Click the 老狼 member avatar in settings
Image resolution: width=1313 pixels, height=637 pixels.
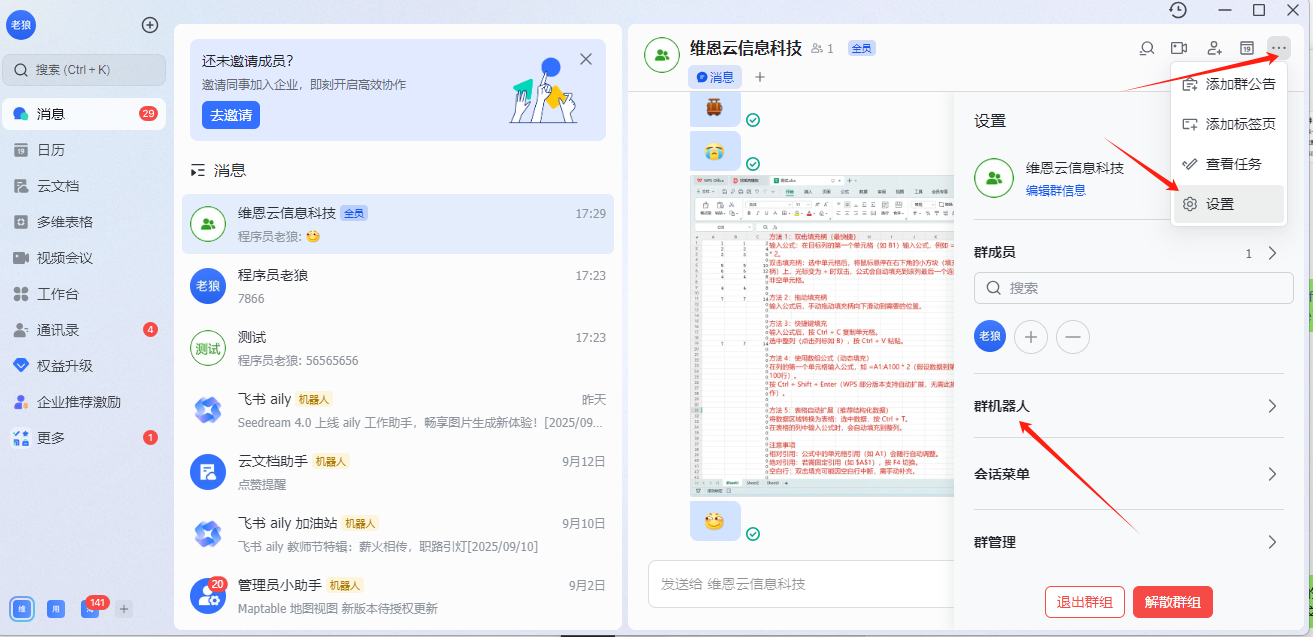point(990,337)
